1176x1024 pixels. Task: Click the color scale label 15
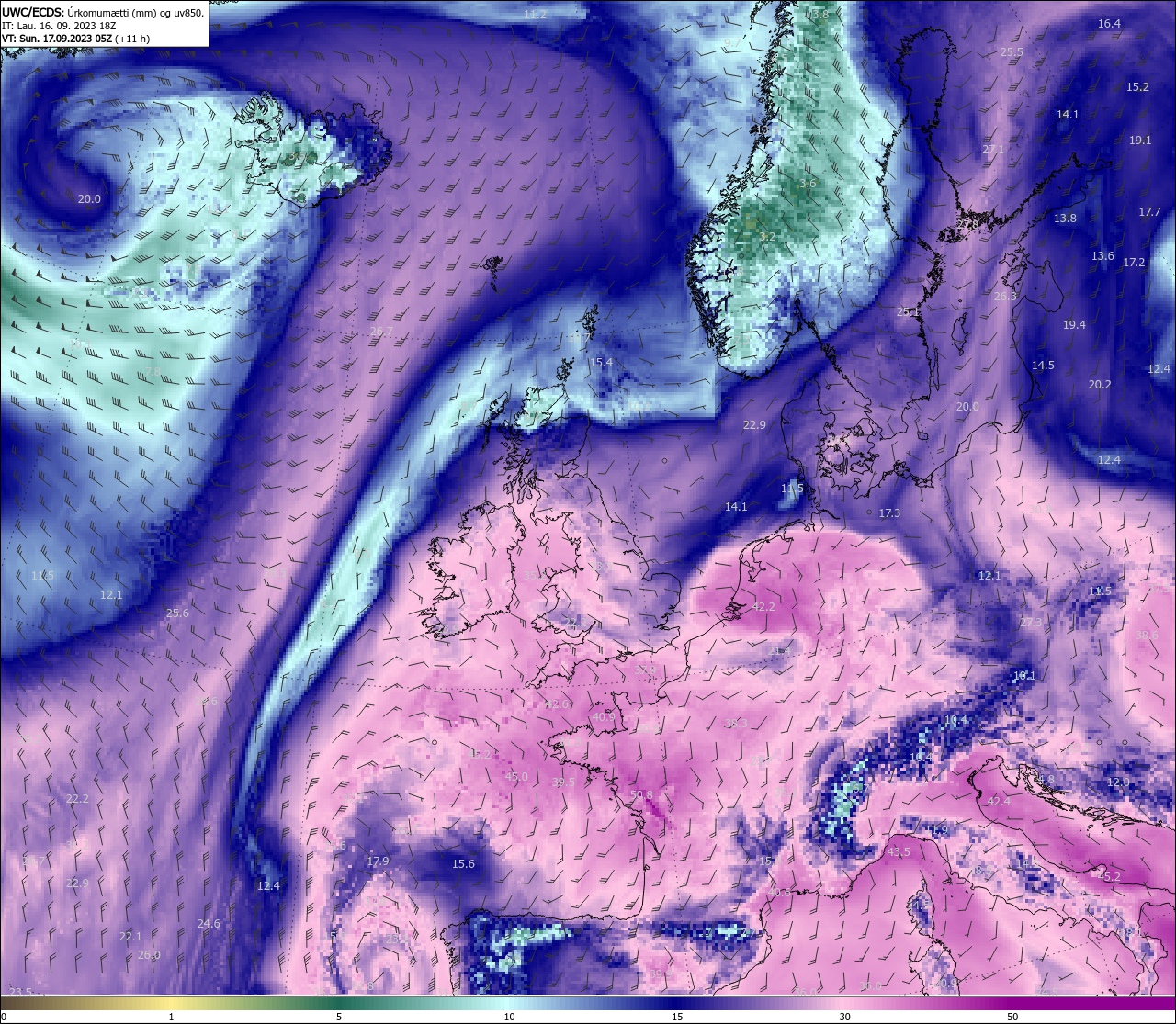[x=677, y=1018]
